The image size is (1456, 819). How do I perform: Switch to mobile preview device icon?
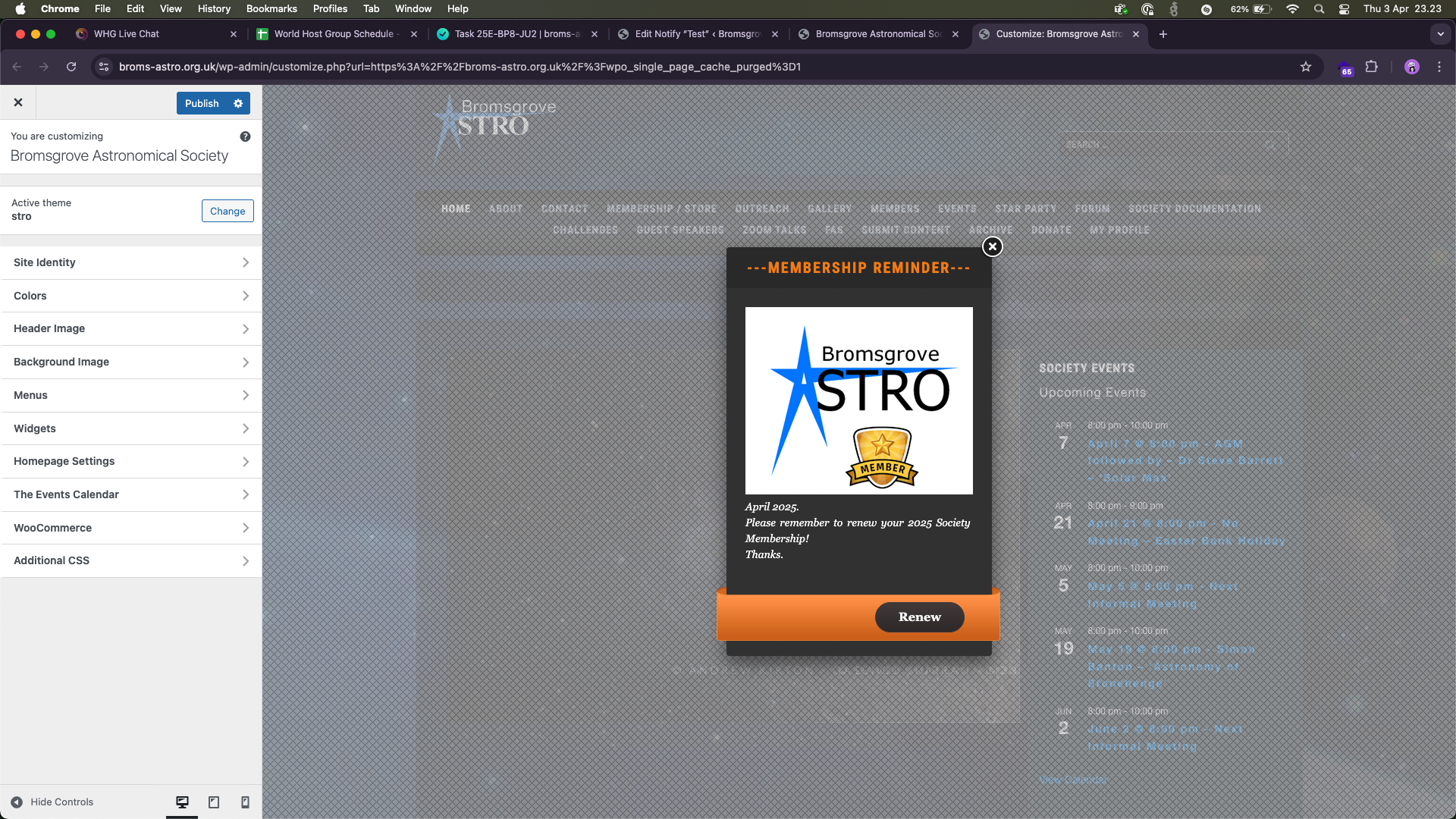(x=245, y=802)
